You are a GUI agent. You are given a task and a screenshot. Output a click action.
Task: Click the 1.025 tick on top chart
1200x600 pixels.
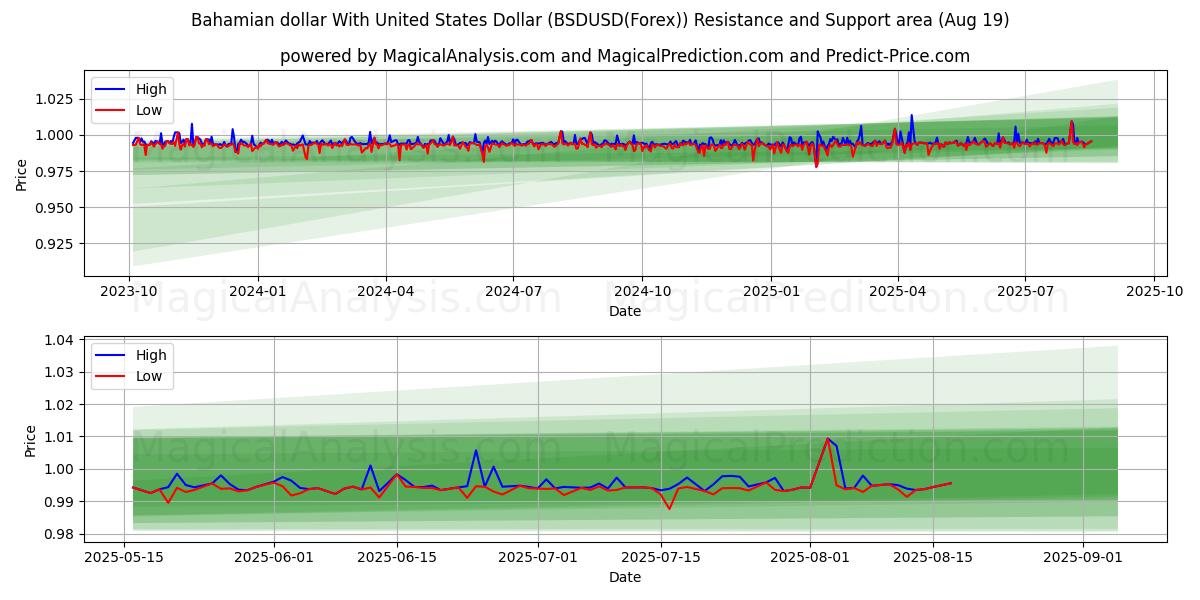click(55, 99)
